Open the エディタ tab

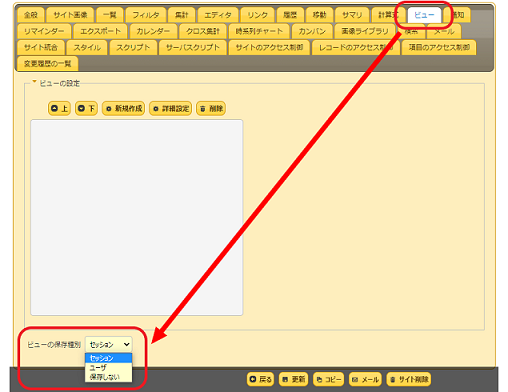218,15
